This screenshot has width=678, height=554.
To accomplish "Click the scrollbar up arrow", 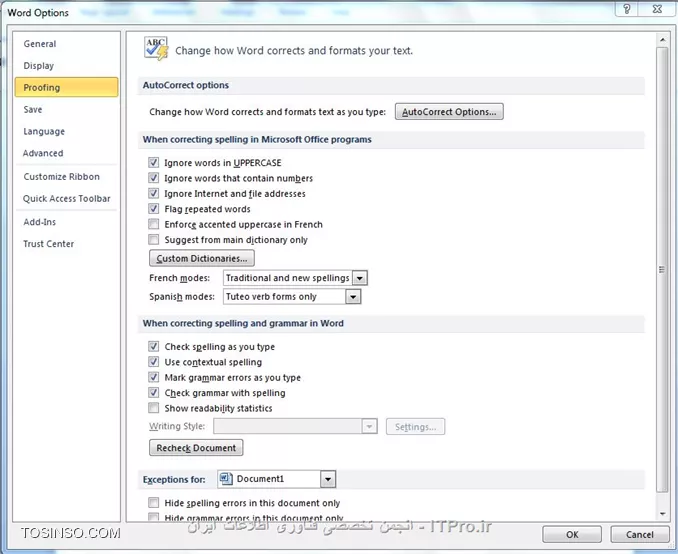I will pos(662,40).
